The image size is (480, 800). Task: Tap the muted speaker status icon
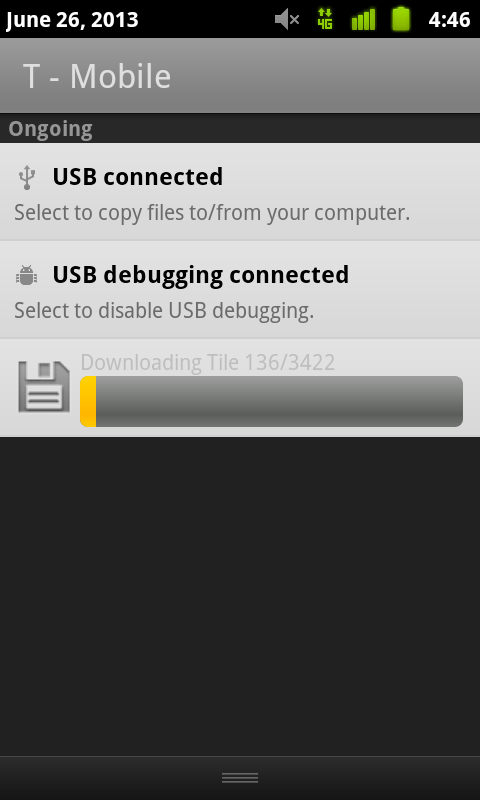[287, 19]
